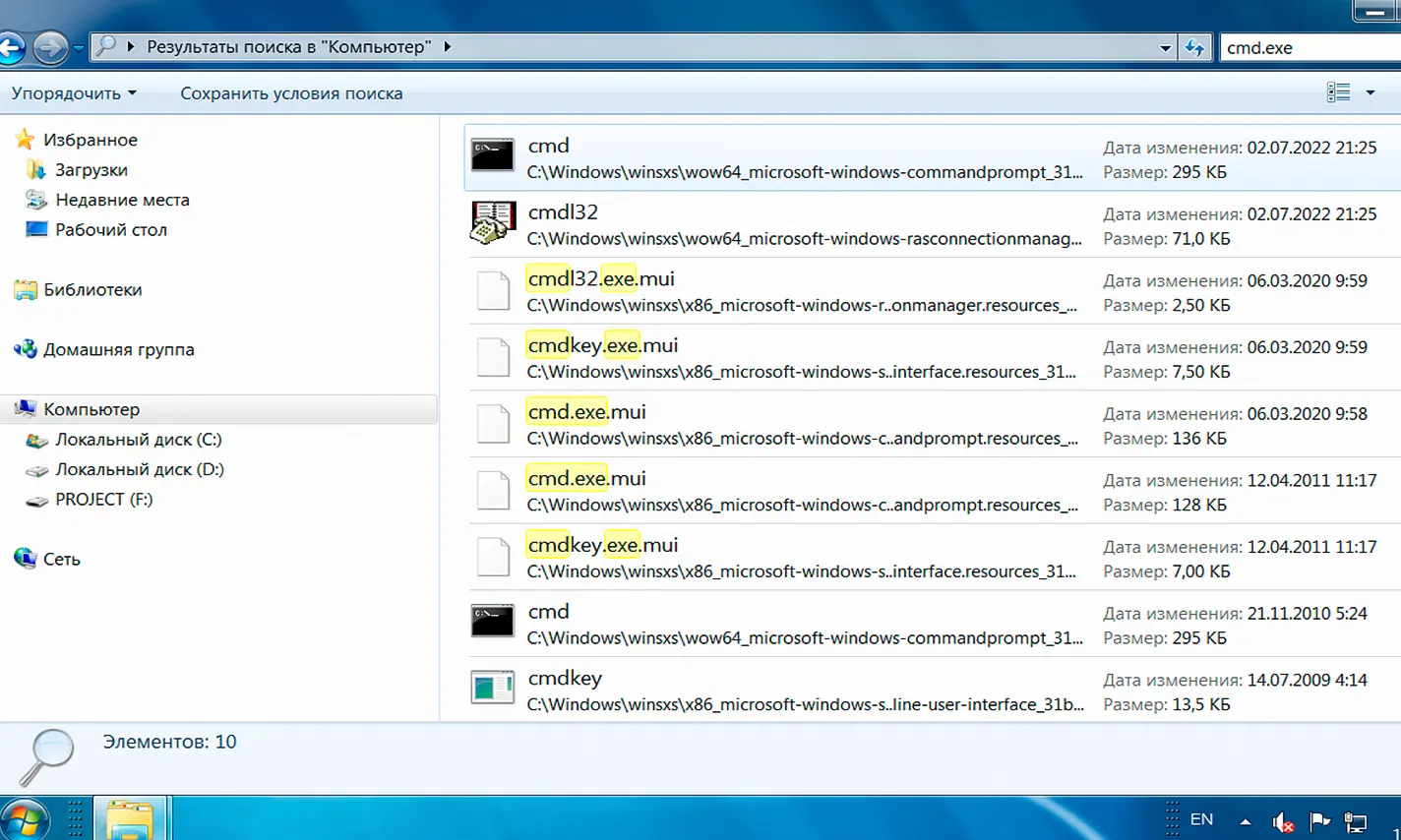Select the cmd result dated 21.11.2010
The width and height of the screenshot is (1401, 840).
click(933, 624)
